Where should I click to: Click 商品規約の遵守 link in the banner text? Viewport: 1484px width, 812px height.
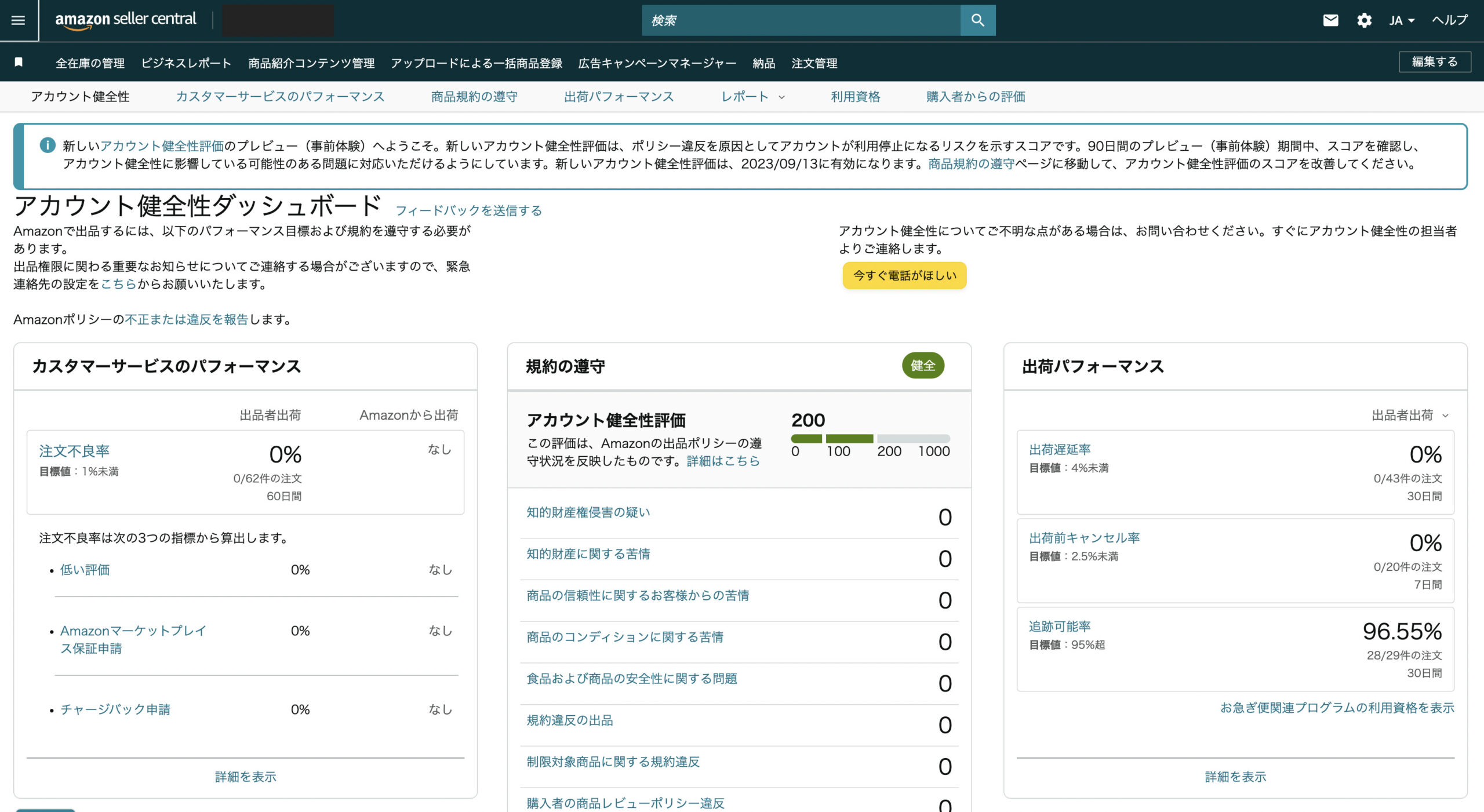pyautogui.click(x=971, y=164)
